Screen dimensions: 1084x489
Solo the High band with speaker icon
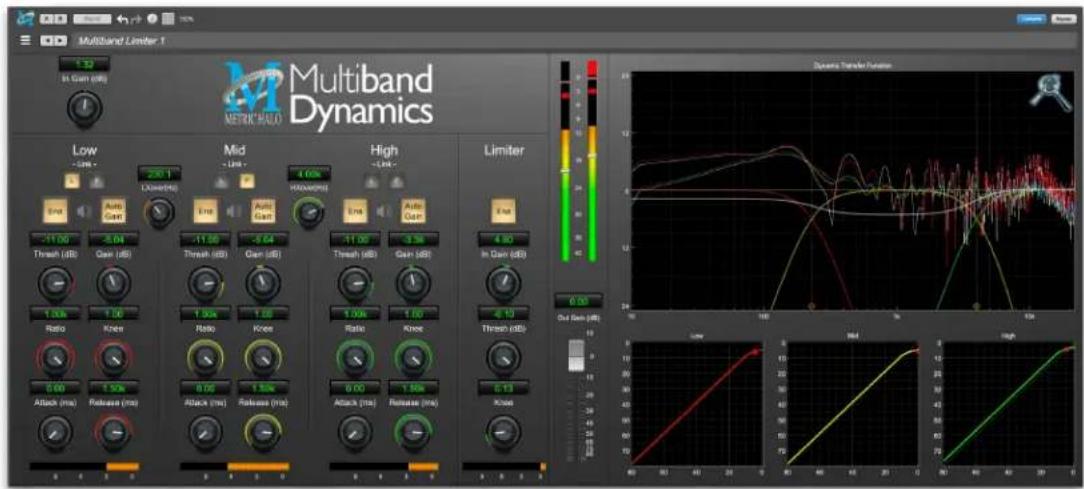[384, 210]
